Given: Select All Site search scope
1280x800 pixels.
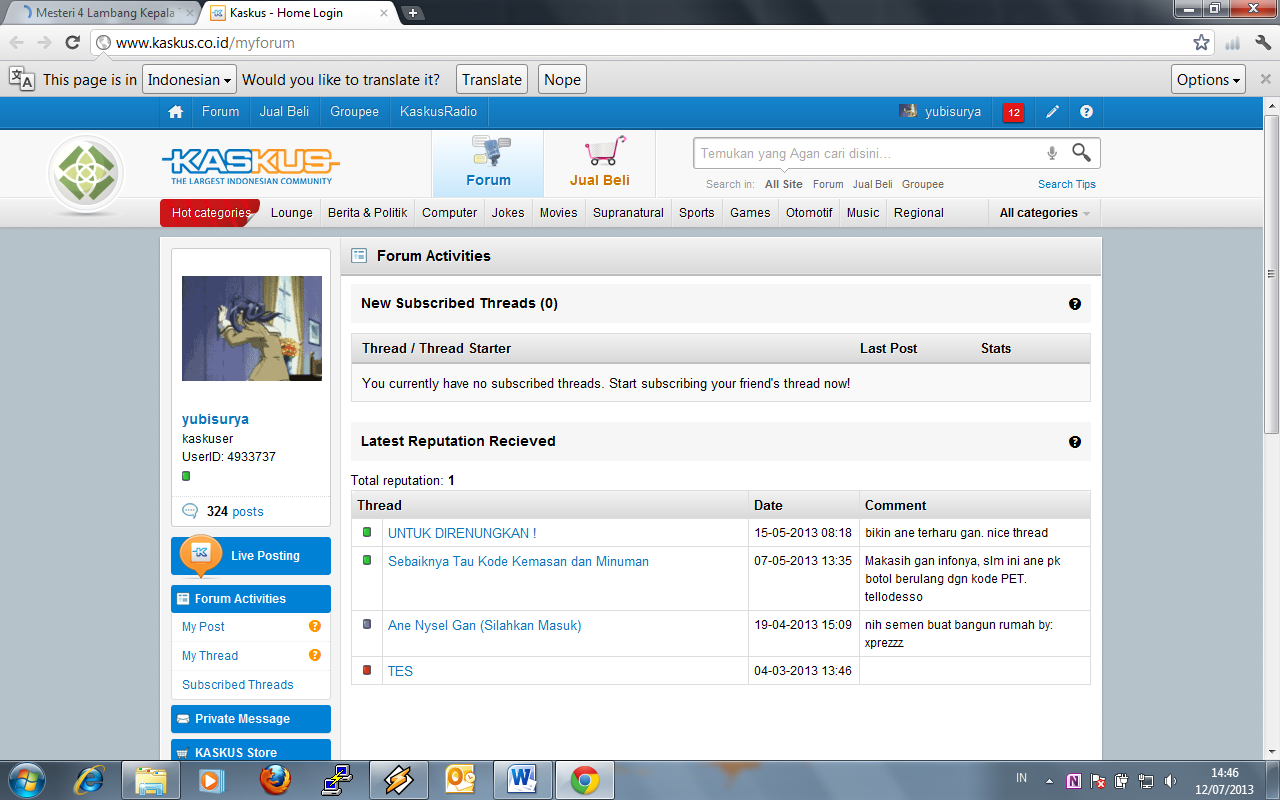Looking at the screenshot, I should pos(784,184).
